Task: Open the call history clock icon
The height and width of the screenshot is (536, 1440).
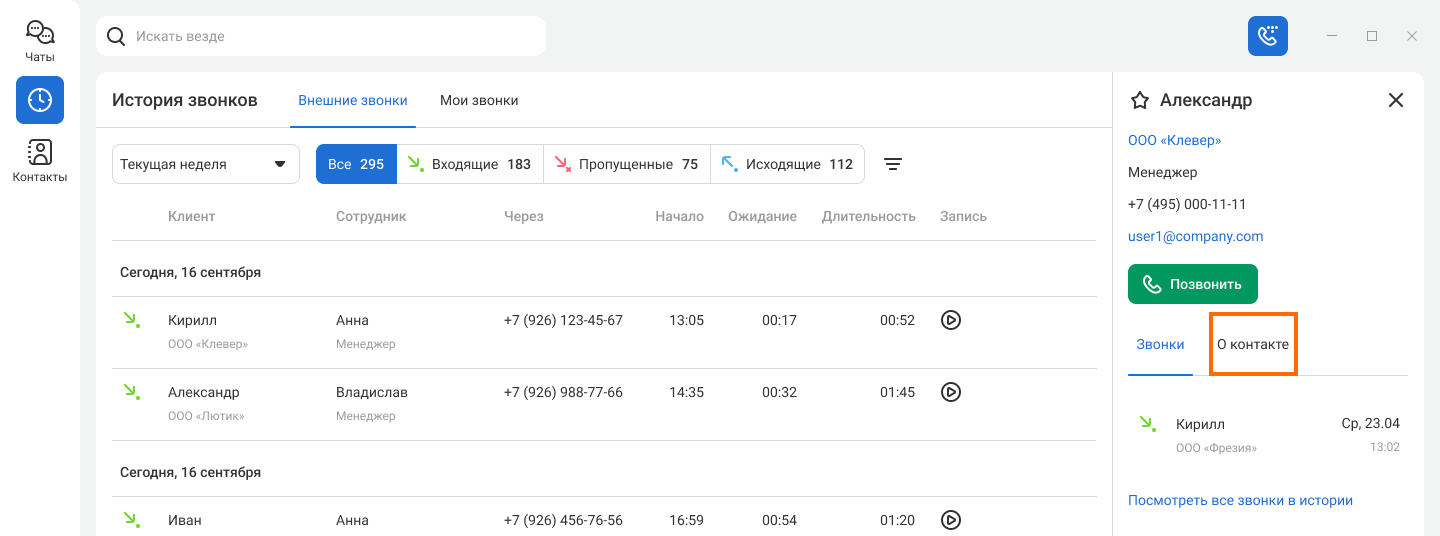Action: [x=40, y=100]
